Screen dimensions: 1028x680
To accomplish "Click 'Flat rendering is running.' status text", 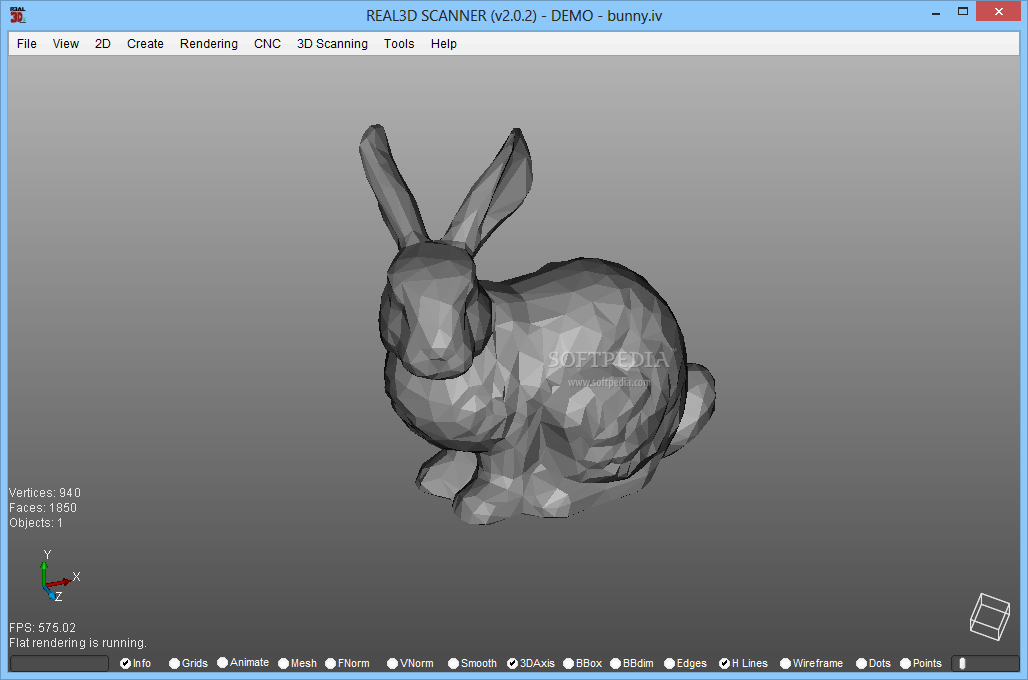I will point(77,643).
